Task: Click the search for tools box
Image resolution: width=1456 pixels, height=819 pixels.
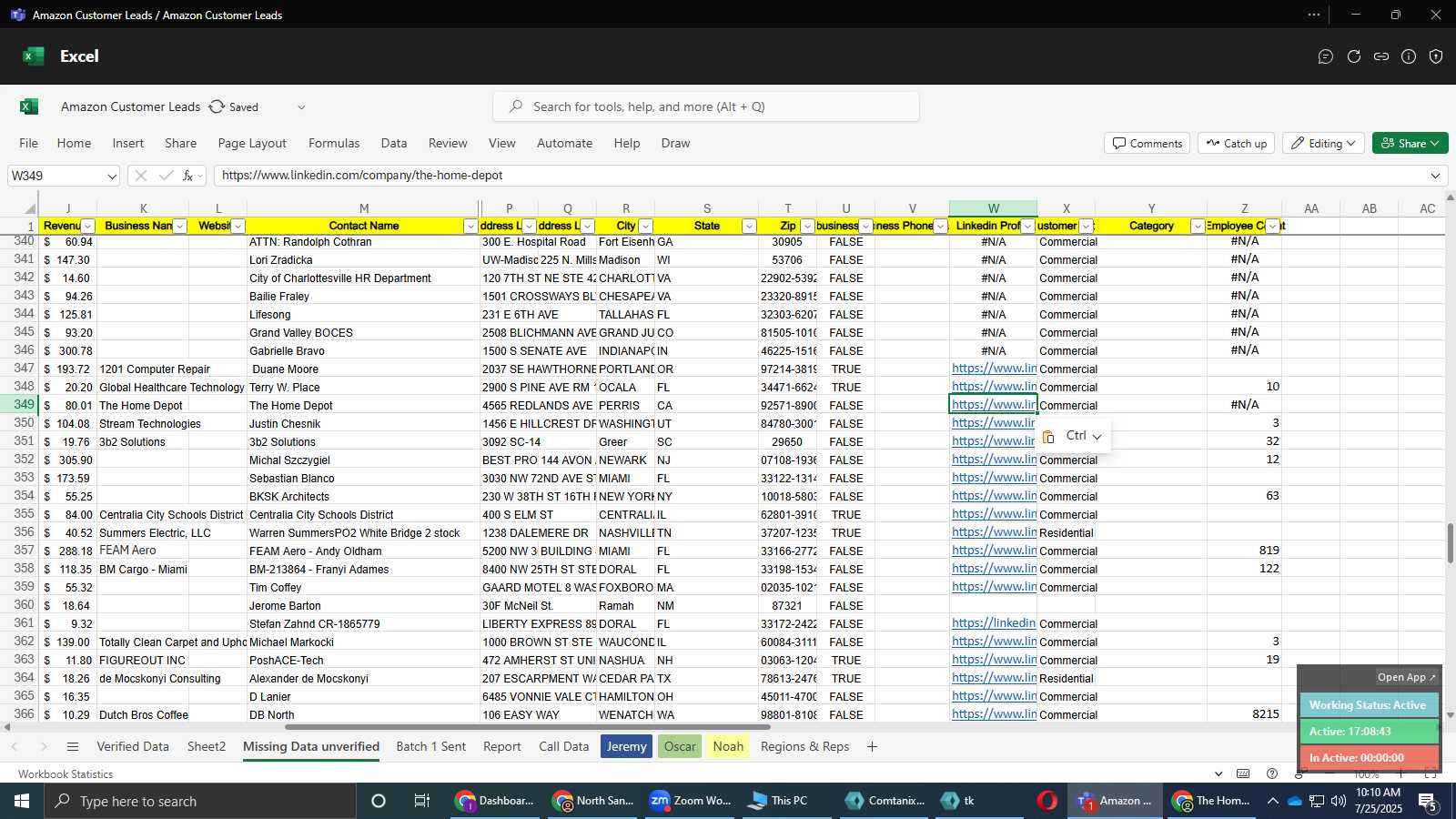Action: [706, 106]
